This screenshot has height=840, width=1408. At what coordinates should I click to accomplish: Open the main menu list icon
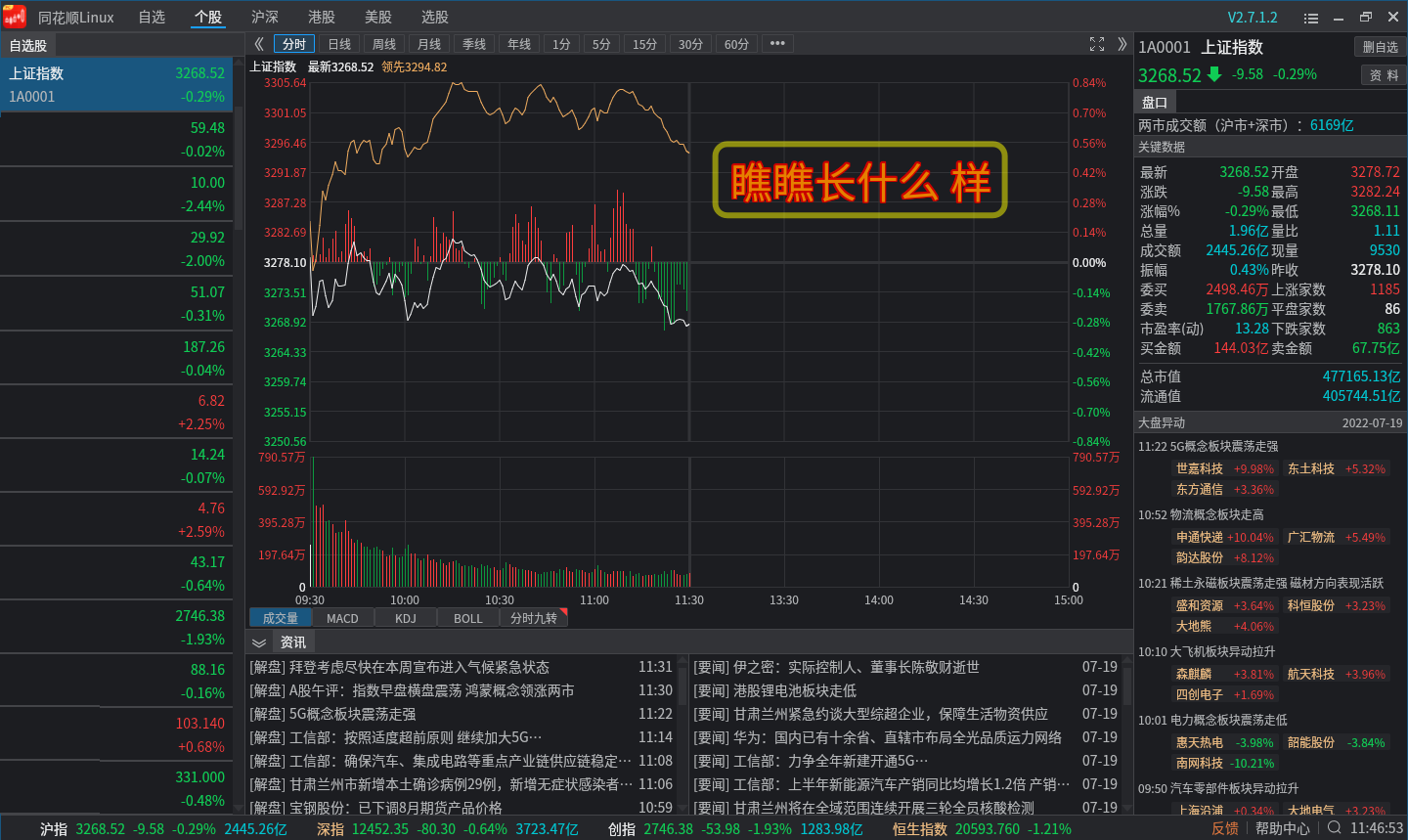tap(1311, 18)
